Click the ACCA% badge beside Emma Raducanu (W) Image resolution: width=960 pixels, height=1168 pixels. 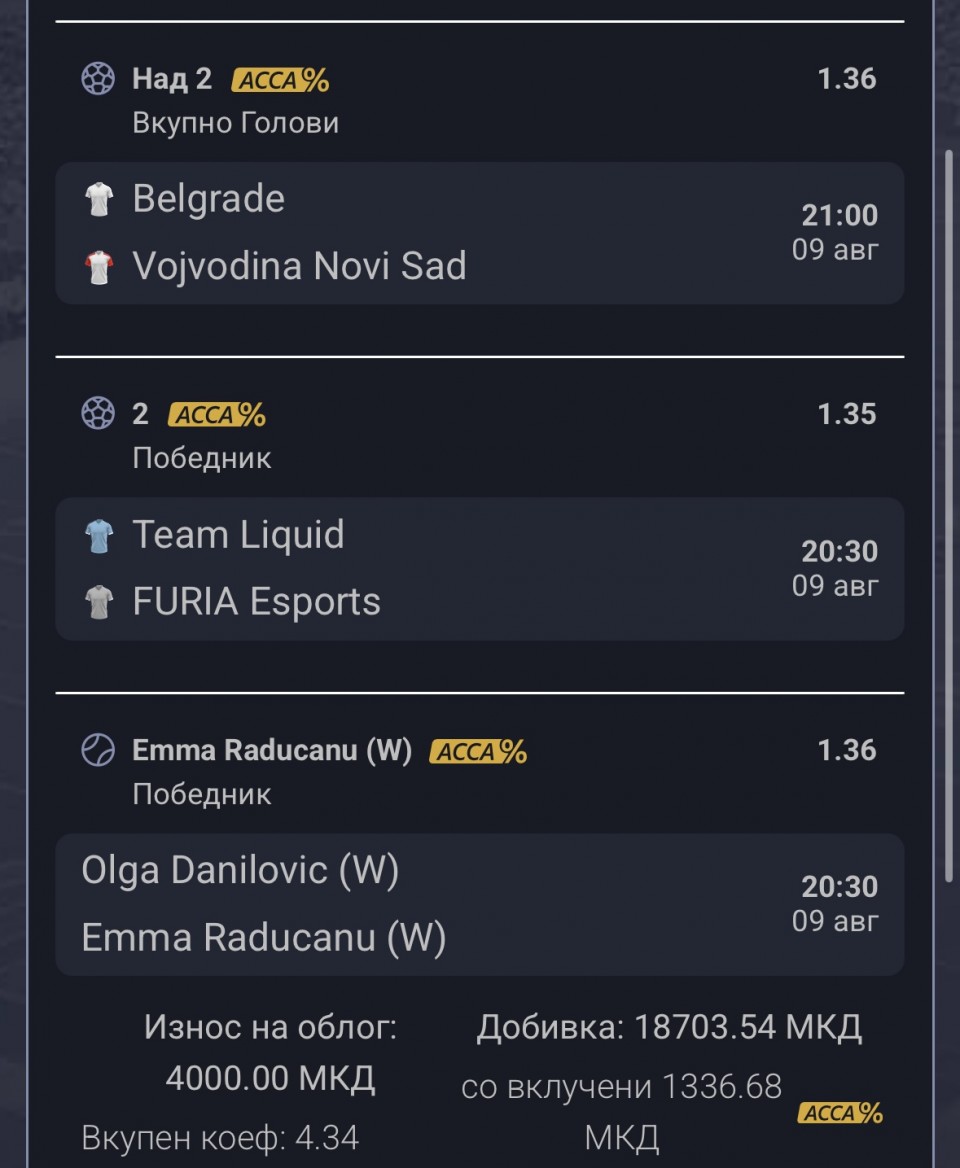[478, 752]
